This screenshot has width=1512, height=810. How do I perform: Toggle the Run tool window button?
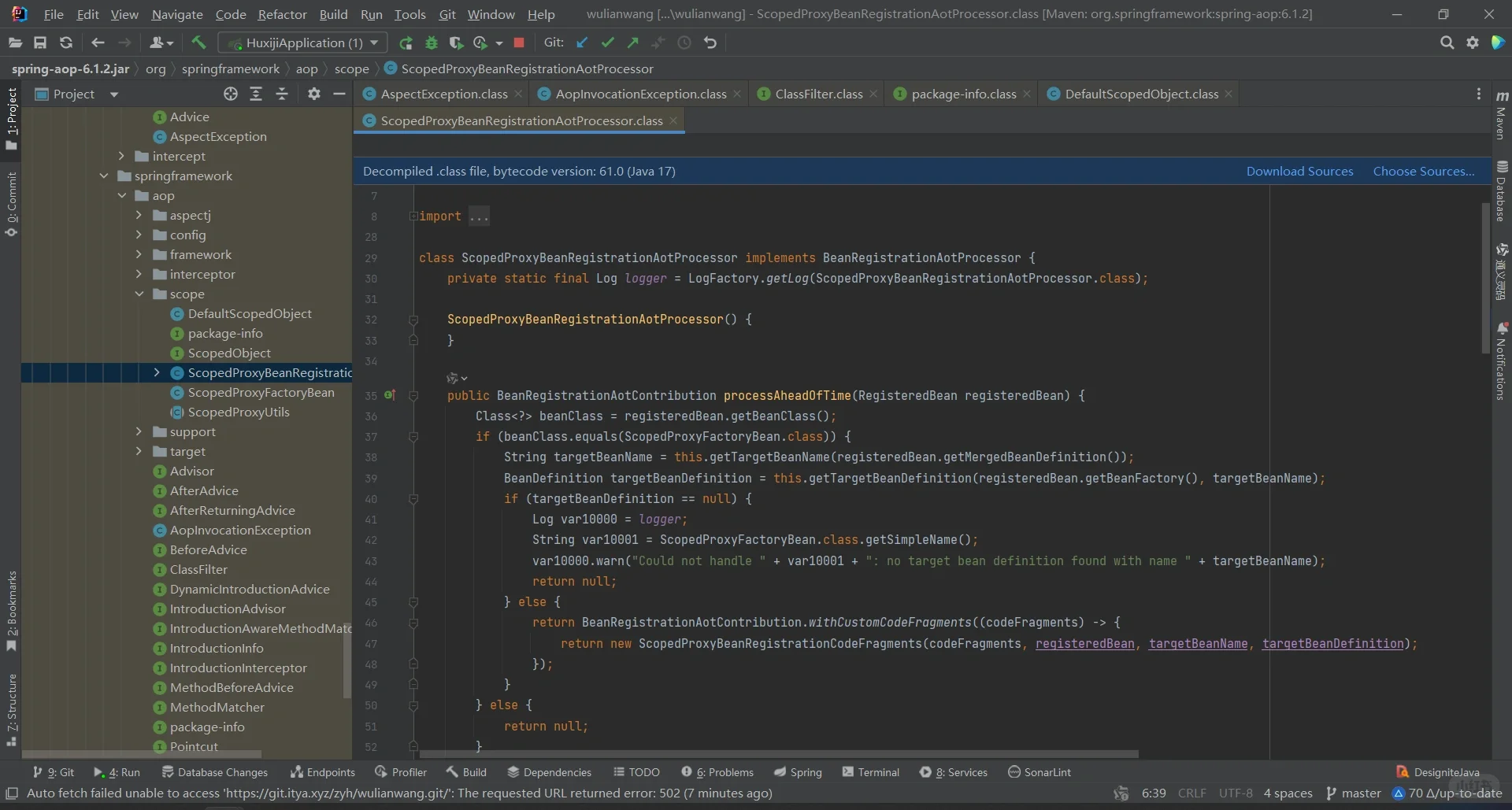[x=117, y=772]
